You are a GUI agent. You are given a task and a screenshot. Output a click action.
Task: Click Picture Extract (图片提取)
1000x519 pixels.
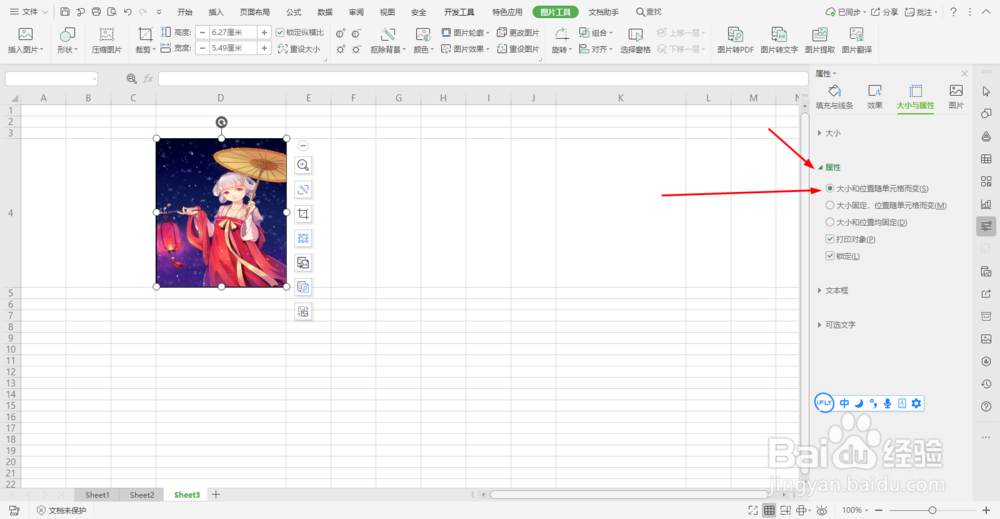[820, 40]
